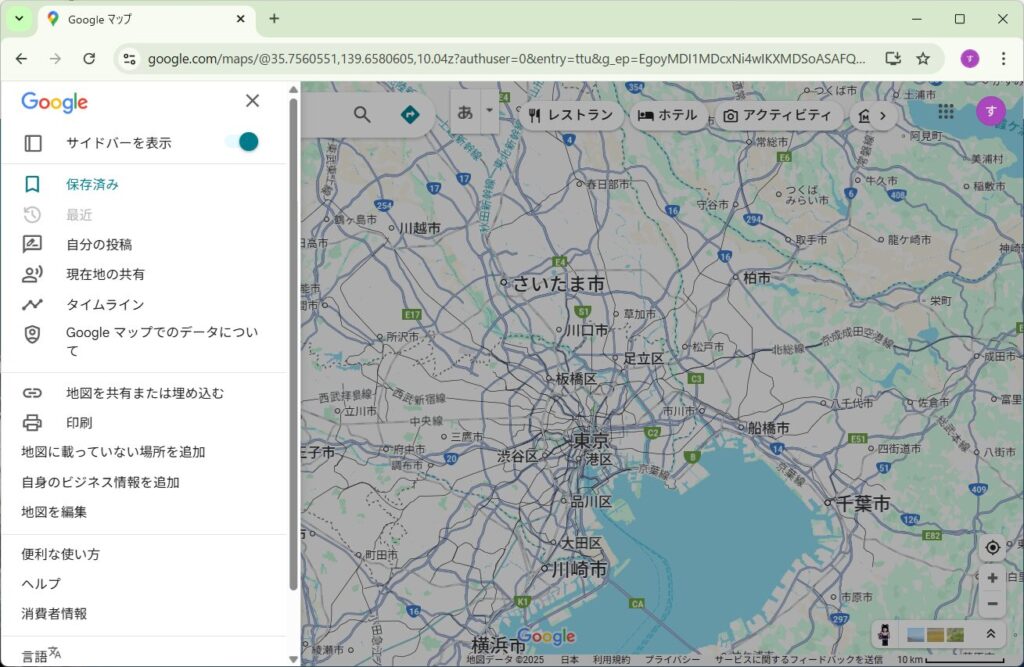1024x667 pixels.
Task: Close the Google Maps side menu
Action: point(252,101)
